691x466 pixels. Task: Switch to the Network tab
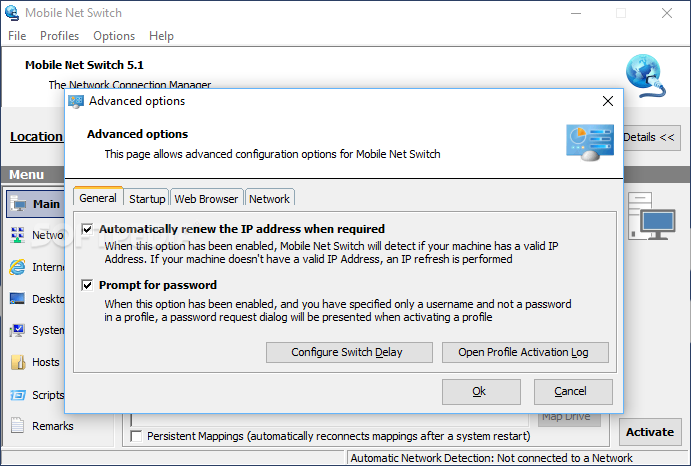[x=269, y=199]
